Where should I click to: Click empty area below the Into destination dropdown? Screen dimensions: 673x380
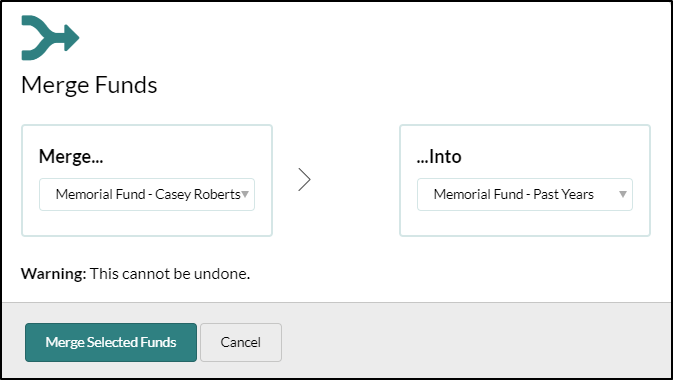tap(524, 223)
